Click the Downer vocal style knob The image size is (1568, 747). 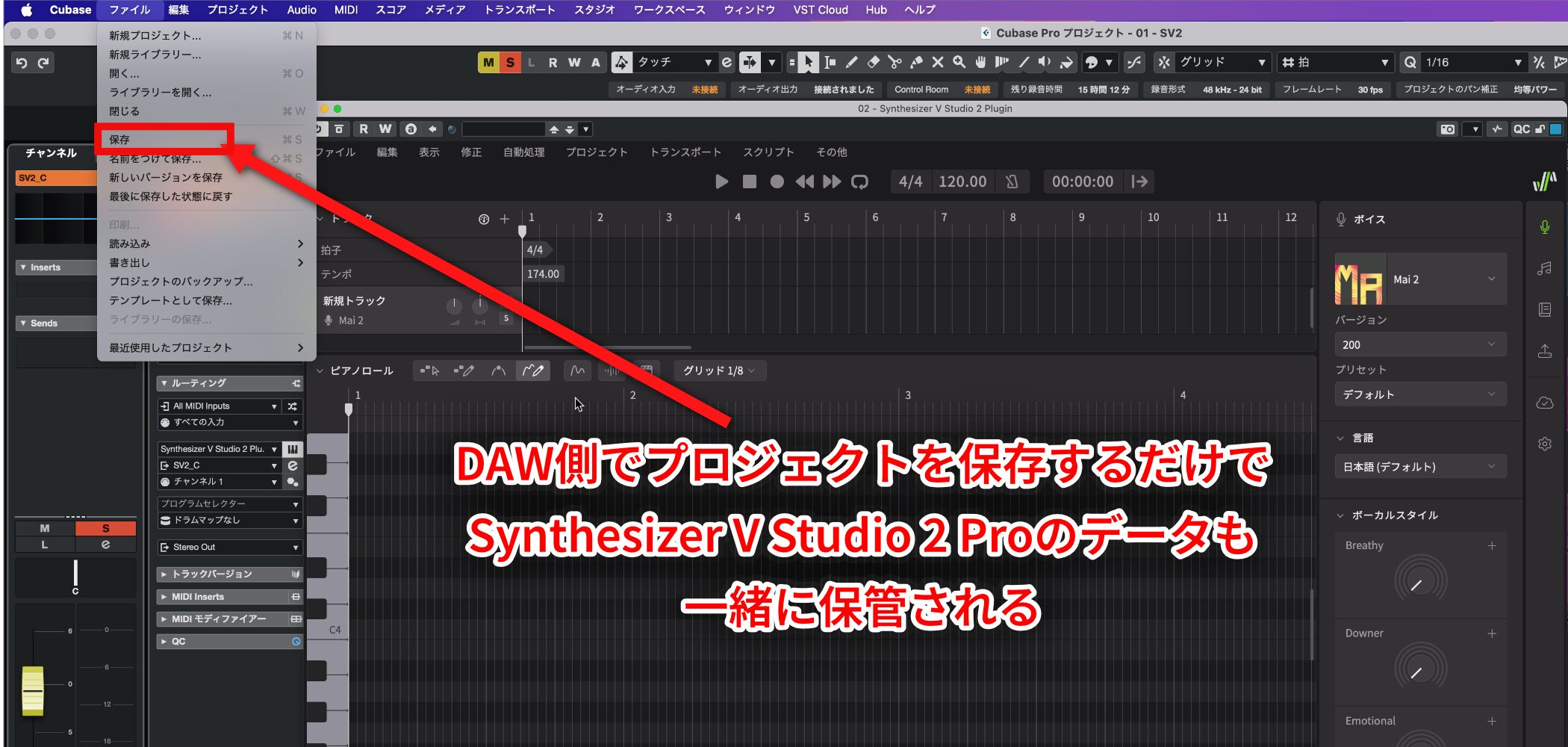(1420, 668)
